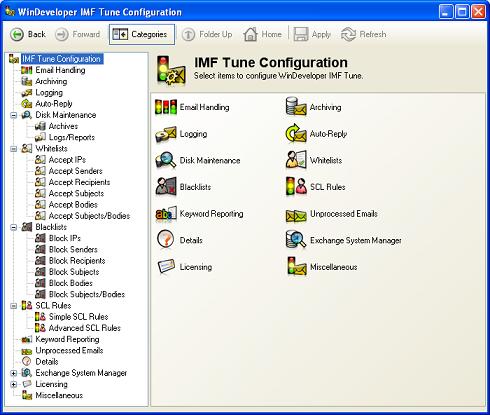Toggle the Categories pane button
The image size is (490, 415).
(x=142, y=34)
